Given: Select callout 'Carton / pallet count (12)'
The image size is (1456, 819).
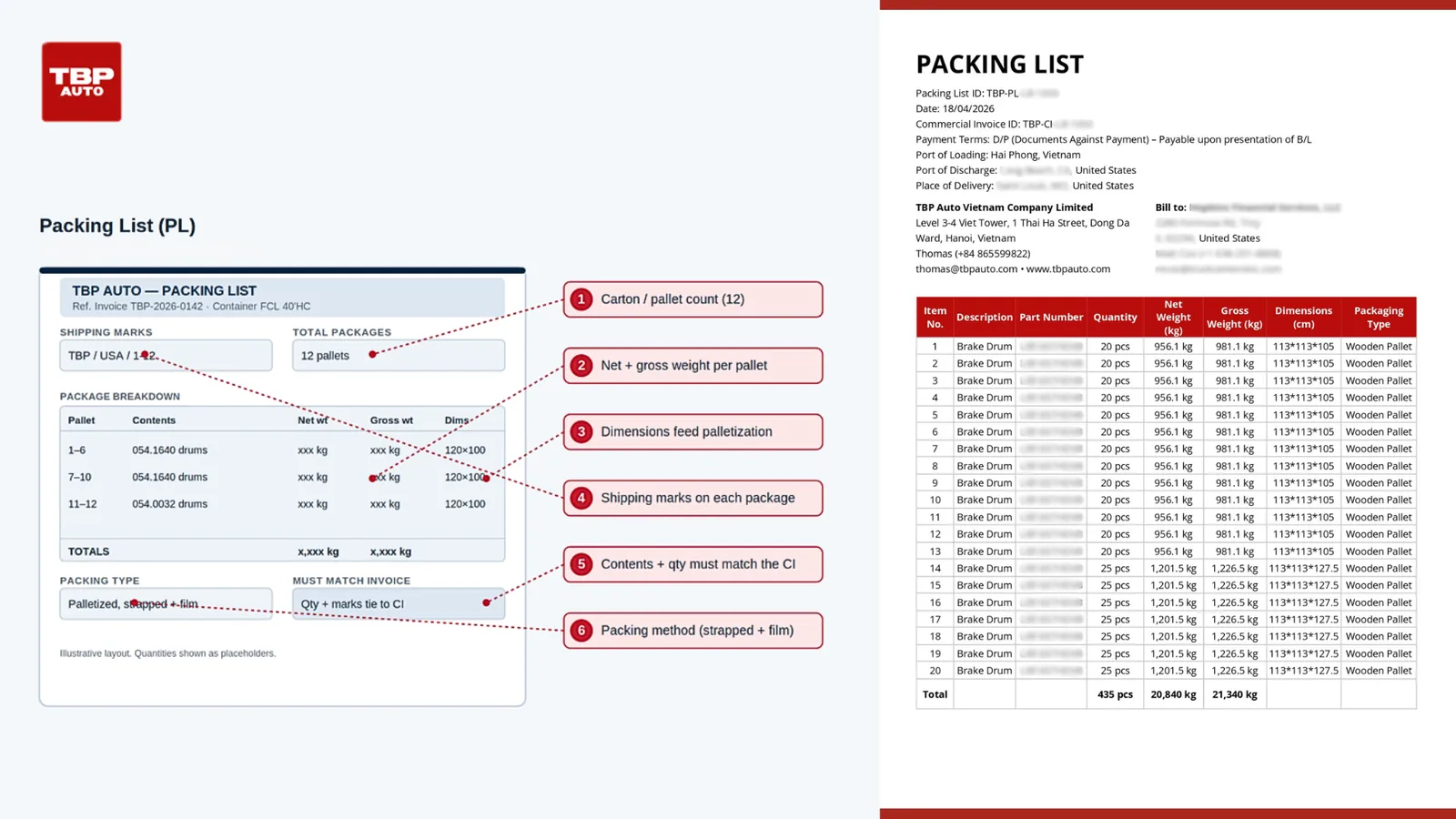Looking at the screenshot, I should pyautogui.click(x=693, y=299).
